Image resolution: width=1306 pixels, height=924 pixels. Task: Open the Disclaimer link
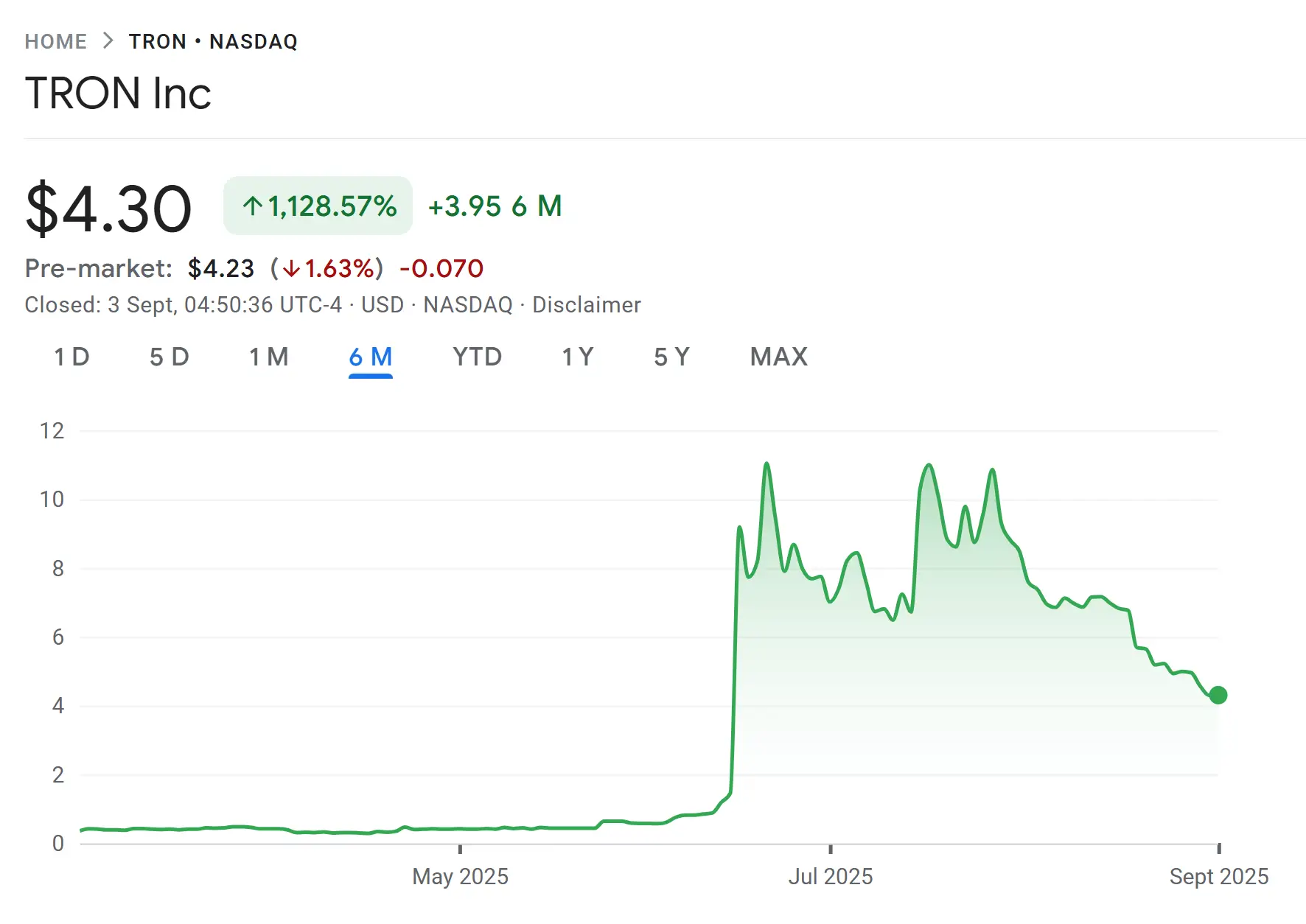pos(587,305)
